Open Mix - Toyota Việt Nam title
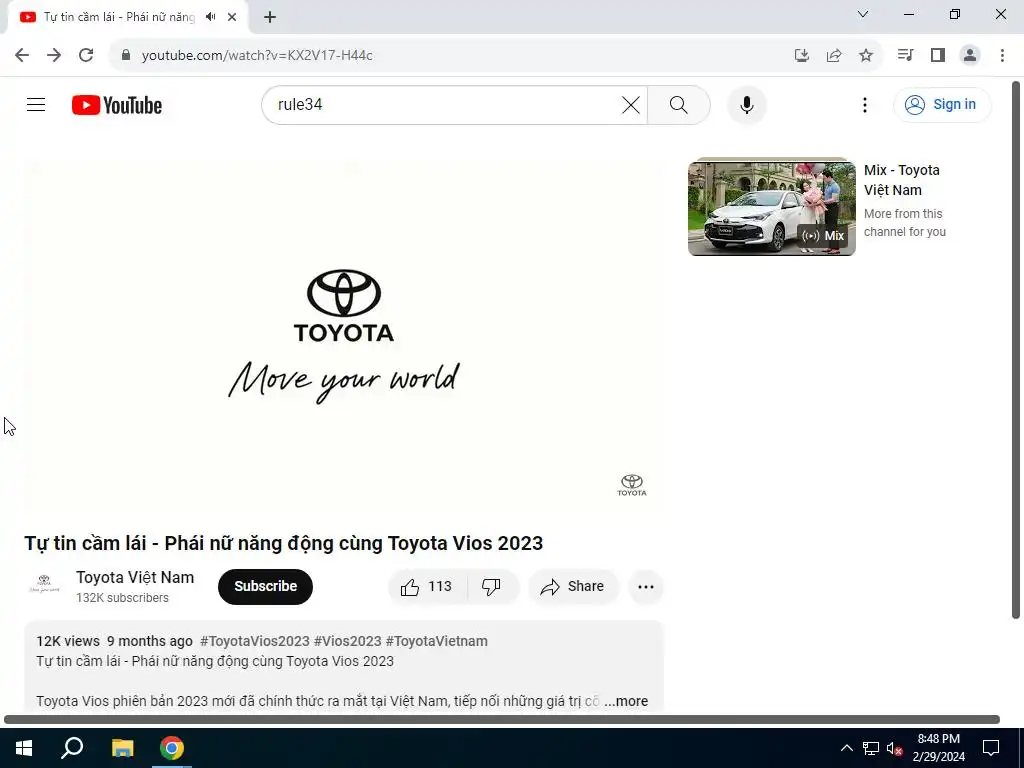1024x768 pixels. click(902, 180)
